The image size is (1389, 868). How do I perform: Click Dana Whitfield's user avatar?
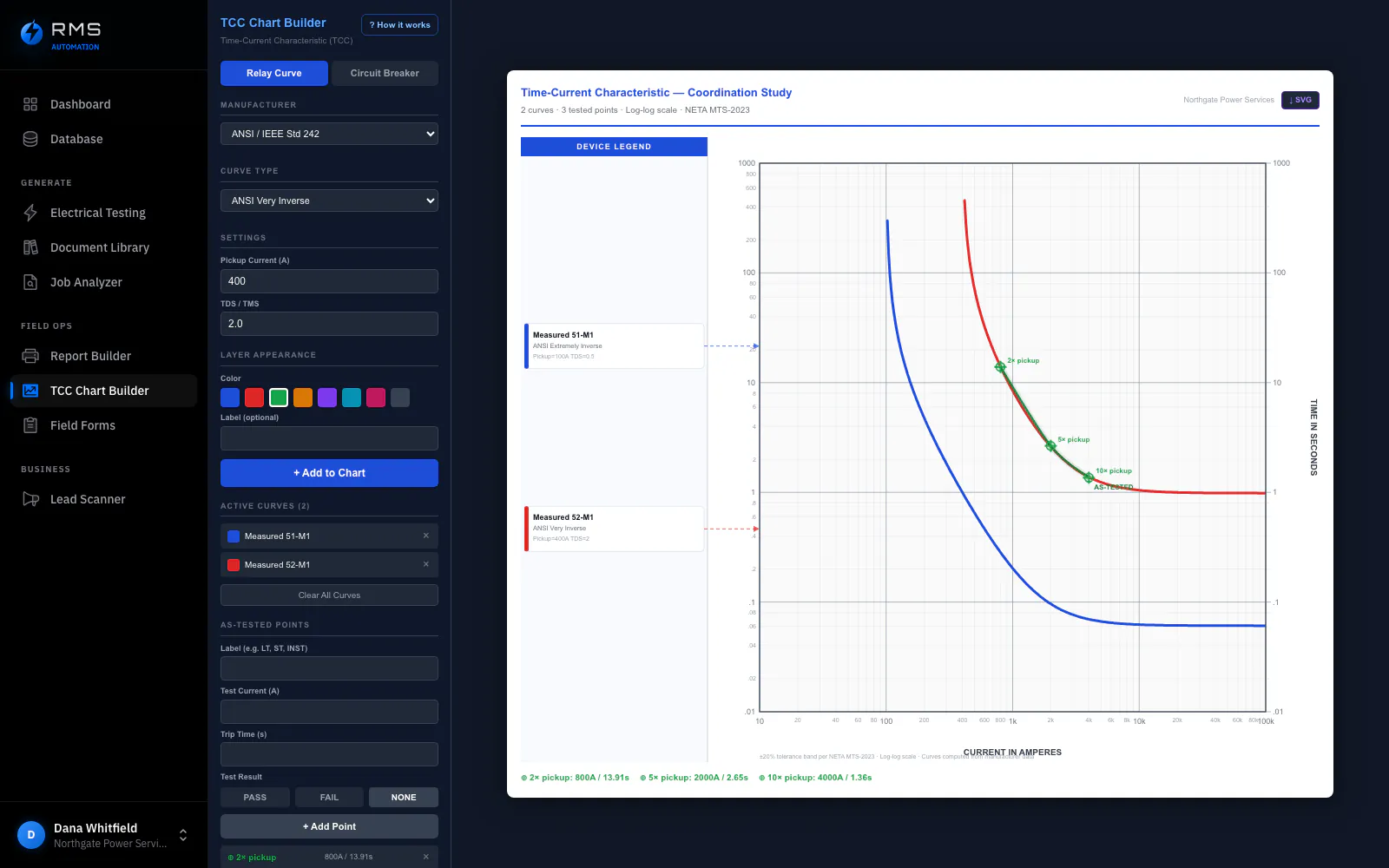coord(31,835)
